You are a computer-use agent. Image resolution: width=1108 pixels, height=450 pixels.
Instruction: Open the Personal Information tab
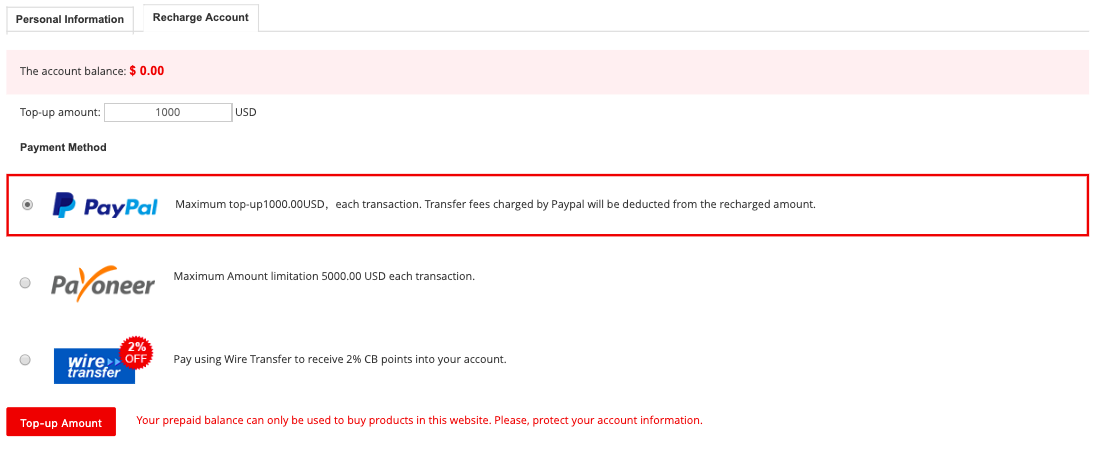70,19
